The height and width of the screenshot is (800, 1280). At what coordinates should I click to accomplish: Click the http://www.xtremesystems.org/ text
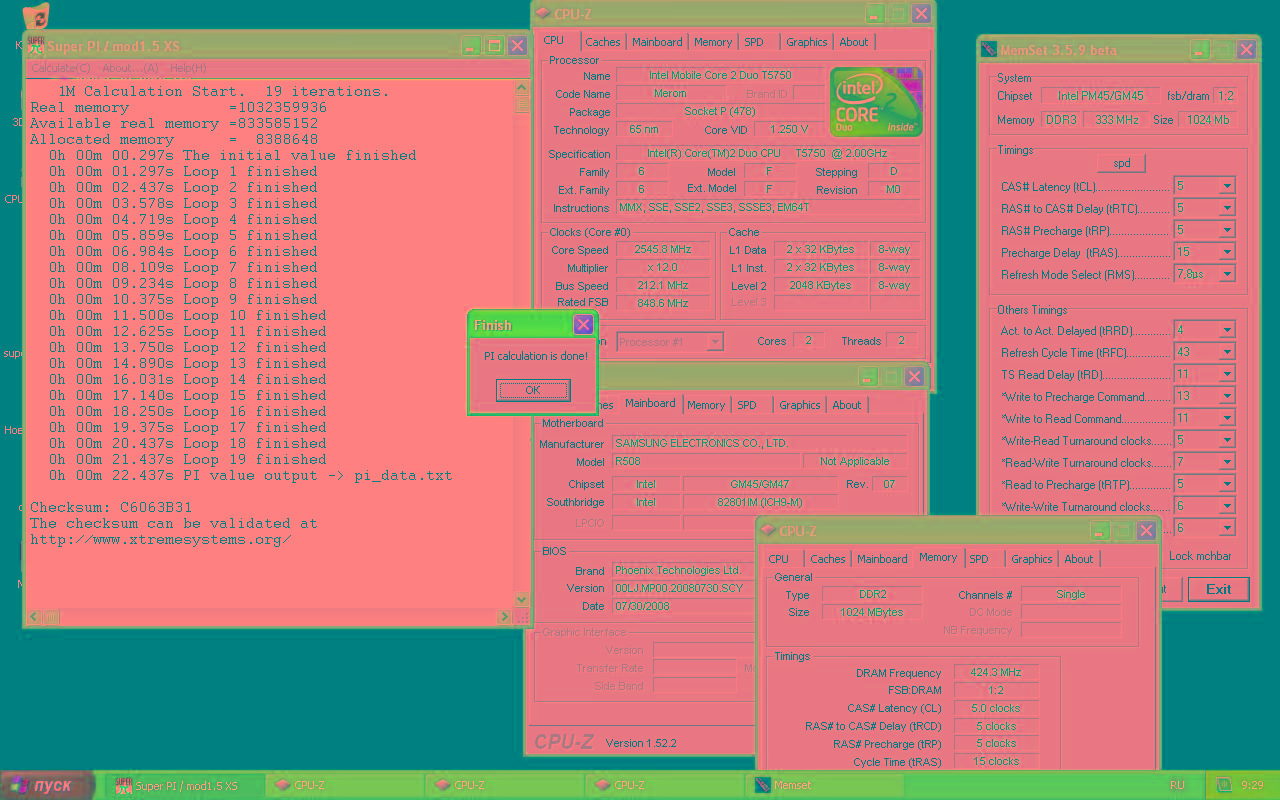point(161,539)
